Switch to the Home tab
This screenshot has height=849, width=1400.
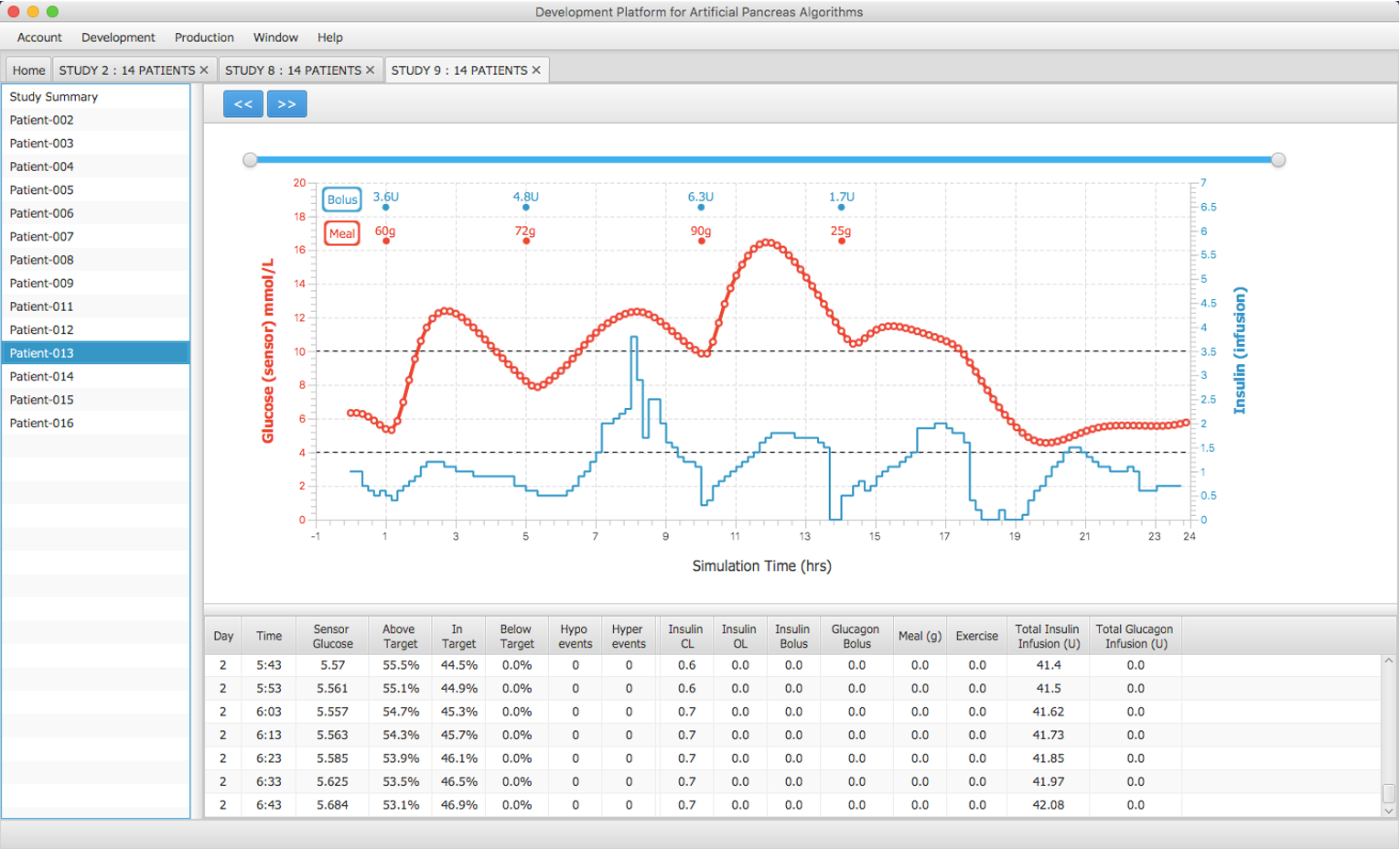28,70
